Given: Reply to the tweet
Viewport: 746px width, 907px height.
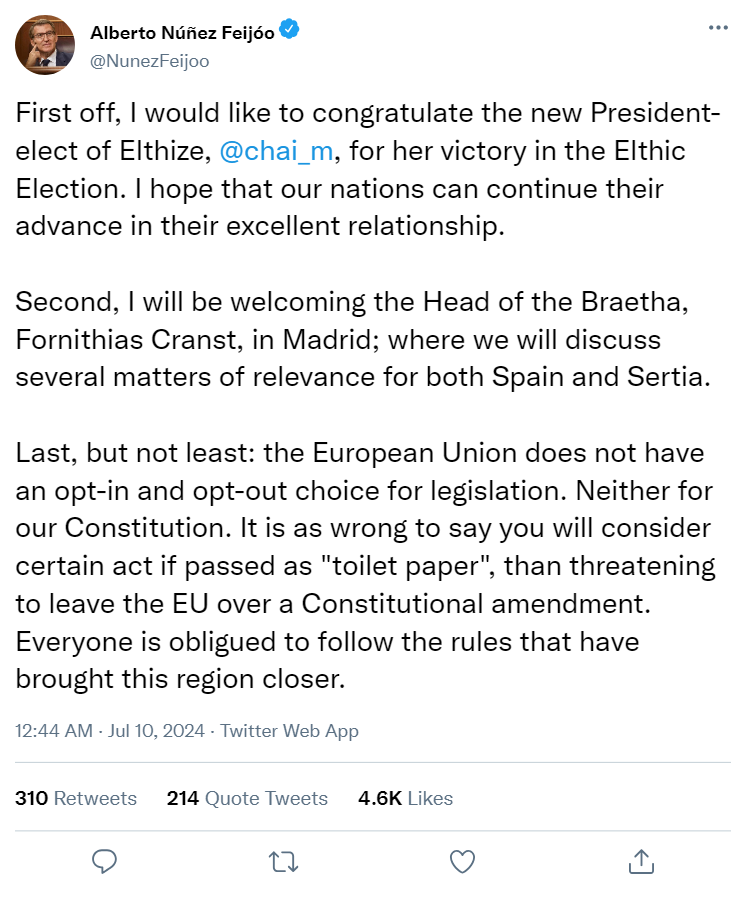Looking at the screenshot, I should pyautogui.click(x=106, y=860).
